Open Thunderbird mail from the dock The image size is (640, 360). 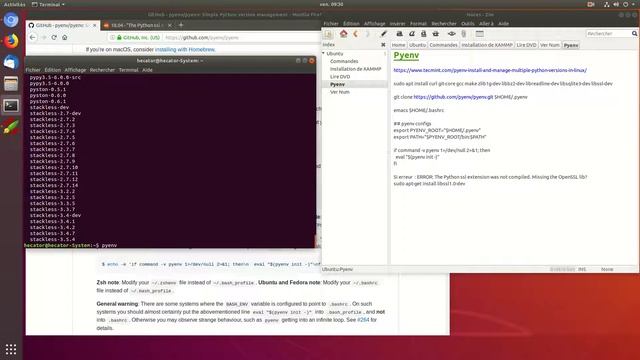click(x=11, y=62)
